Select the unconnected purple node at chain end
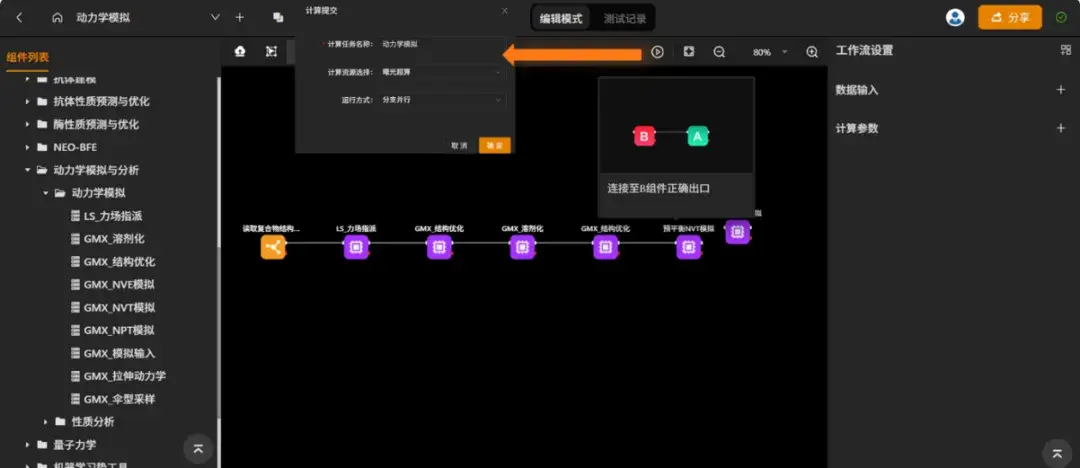Image resolution: width=1080 pixels, height=468 pixels. 738,232
